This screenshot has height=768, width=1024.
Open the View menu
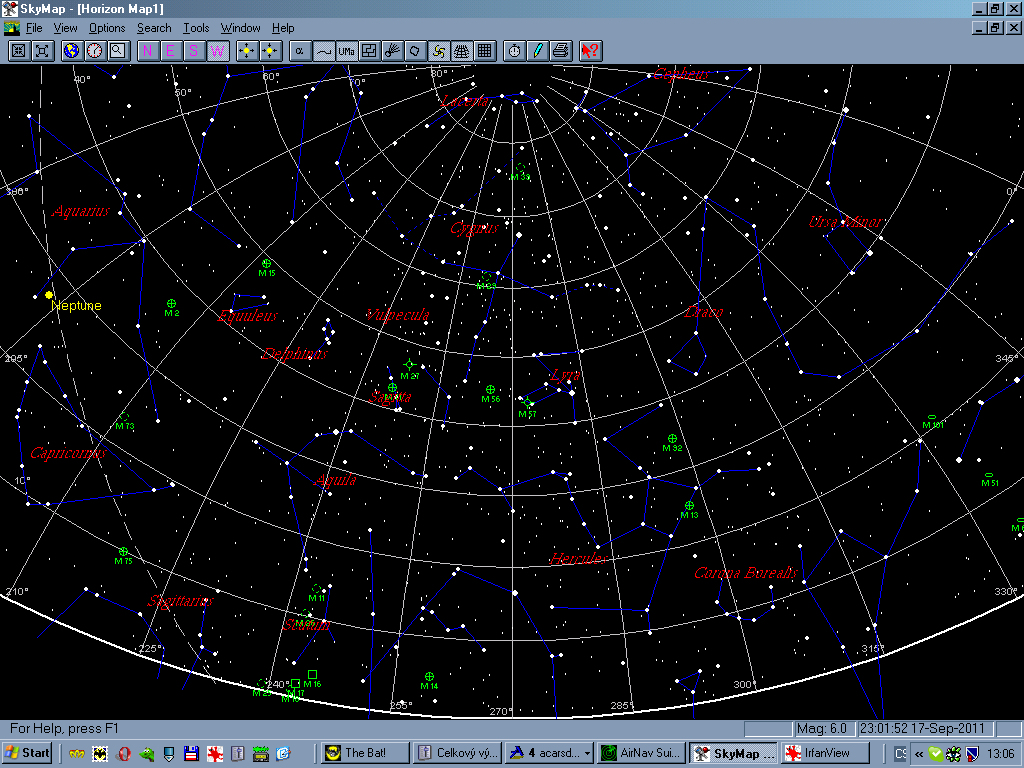pyautogui.click(x=65, y=28)
